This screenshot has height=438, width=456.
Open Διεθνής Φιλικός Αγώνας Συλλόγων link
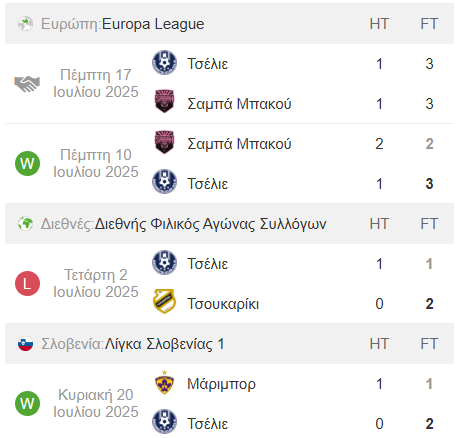click(x=211, y=224)
